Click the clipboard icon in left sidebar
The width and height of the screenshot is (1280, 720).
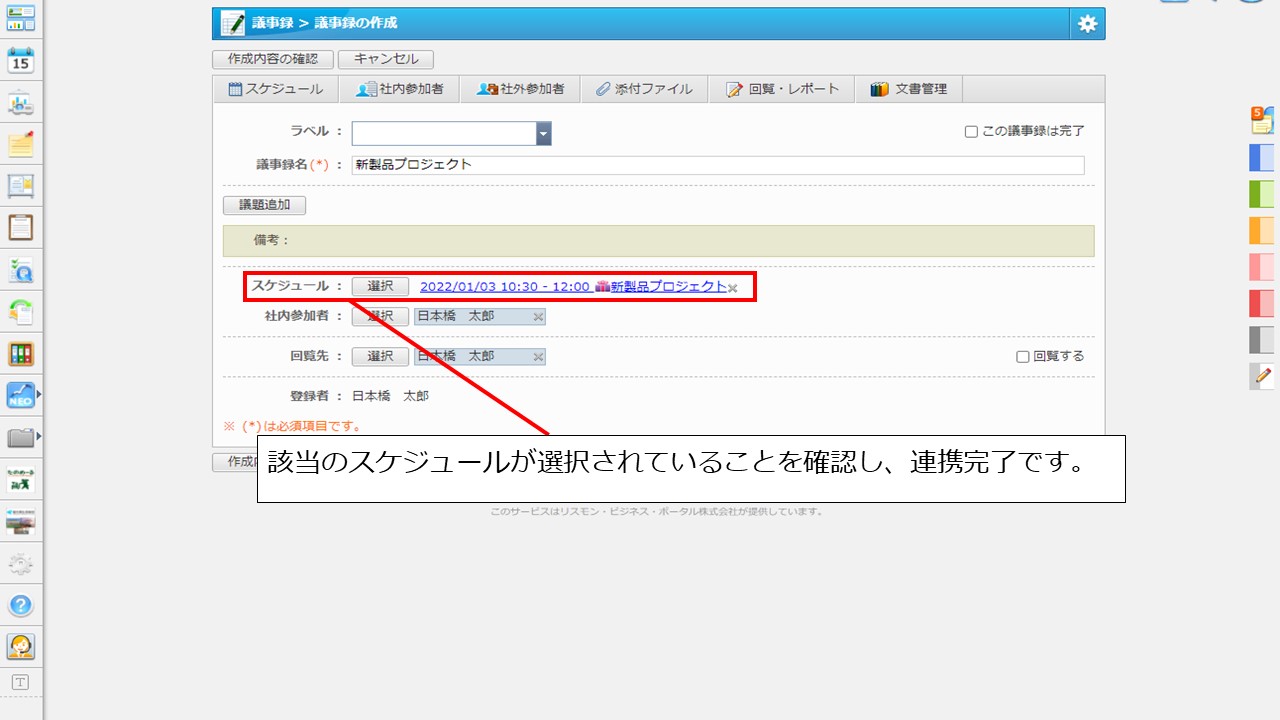pyautogui.click(x=21, y=228)
